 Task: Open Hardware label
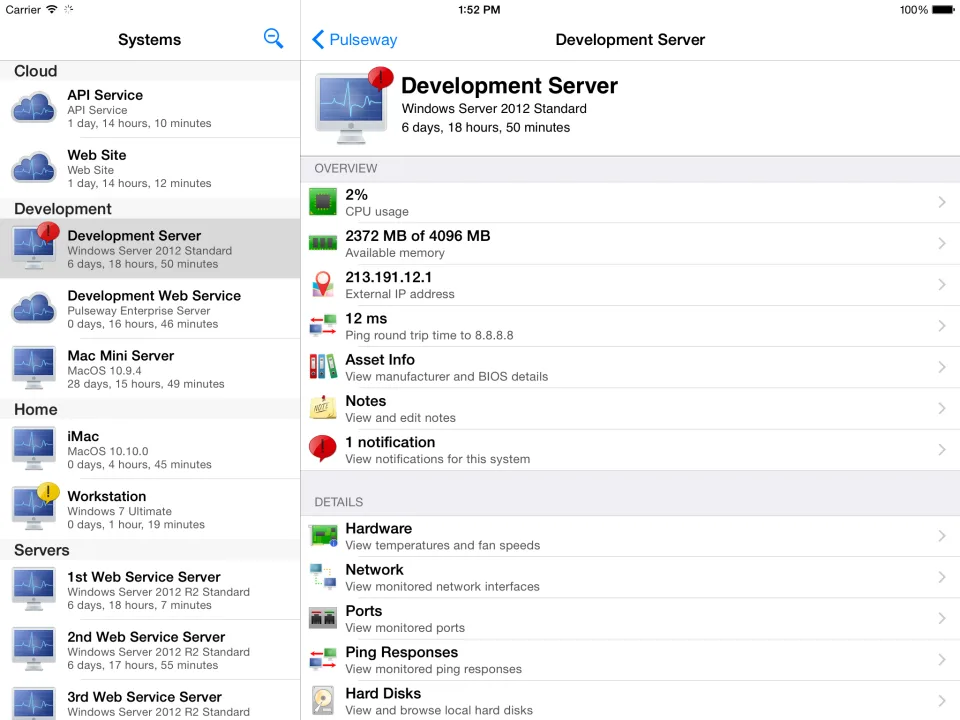(x=378, y=528)
